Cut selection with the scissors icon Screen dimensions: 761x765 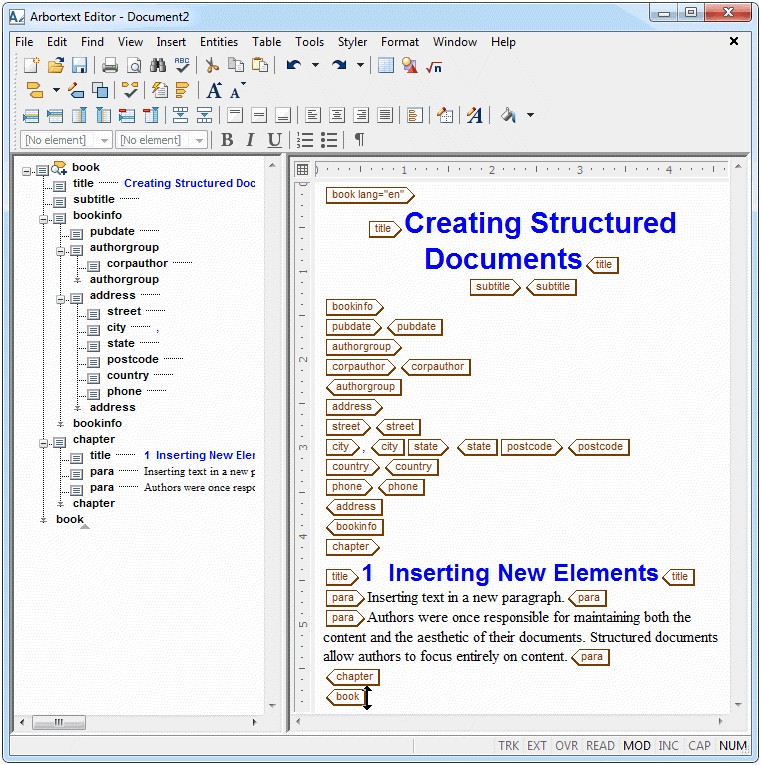(x=212, y=65)
